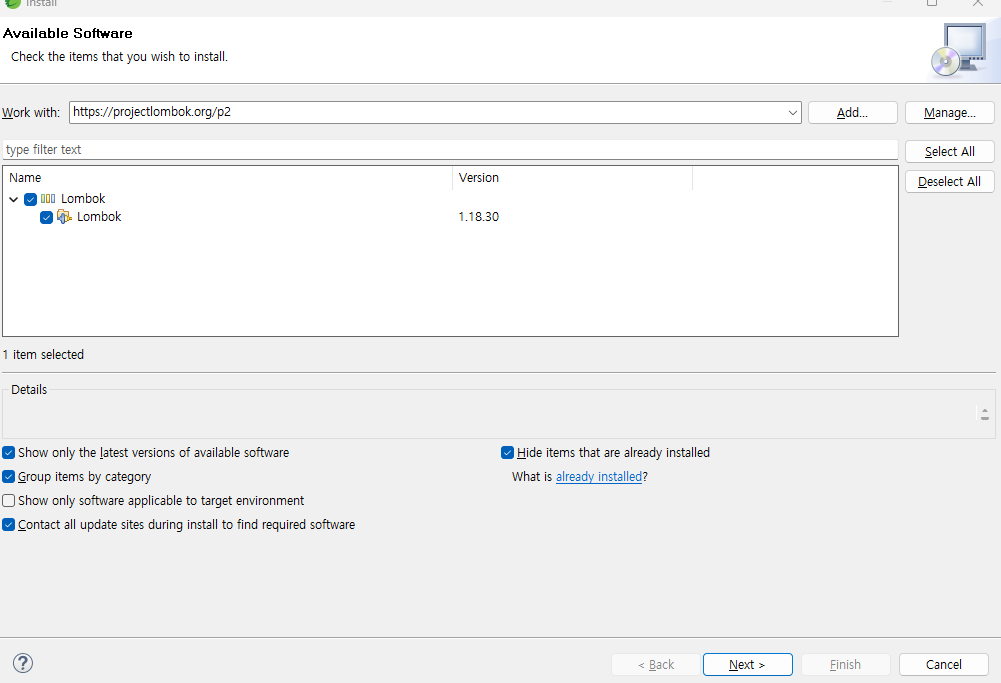Focus the type filter text field
Image resolution: width=1001 pixels, height=683 pixels.
point(450,149)
